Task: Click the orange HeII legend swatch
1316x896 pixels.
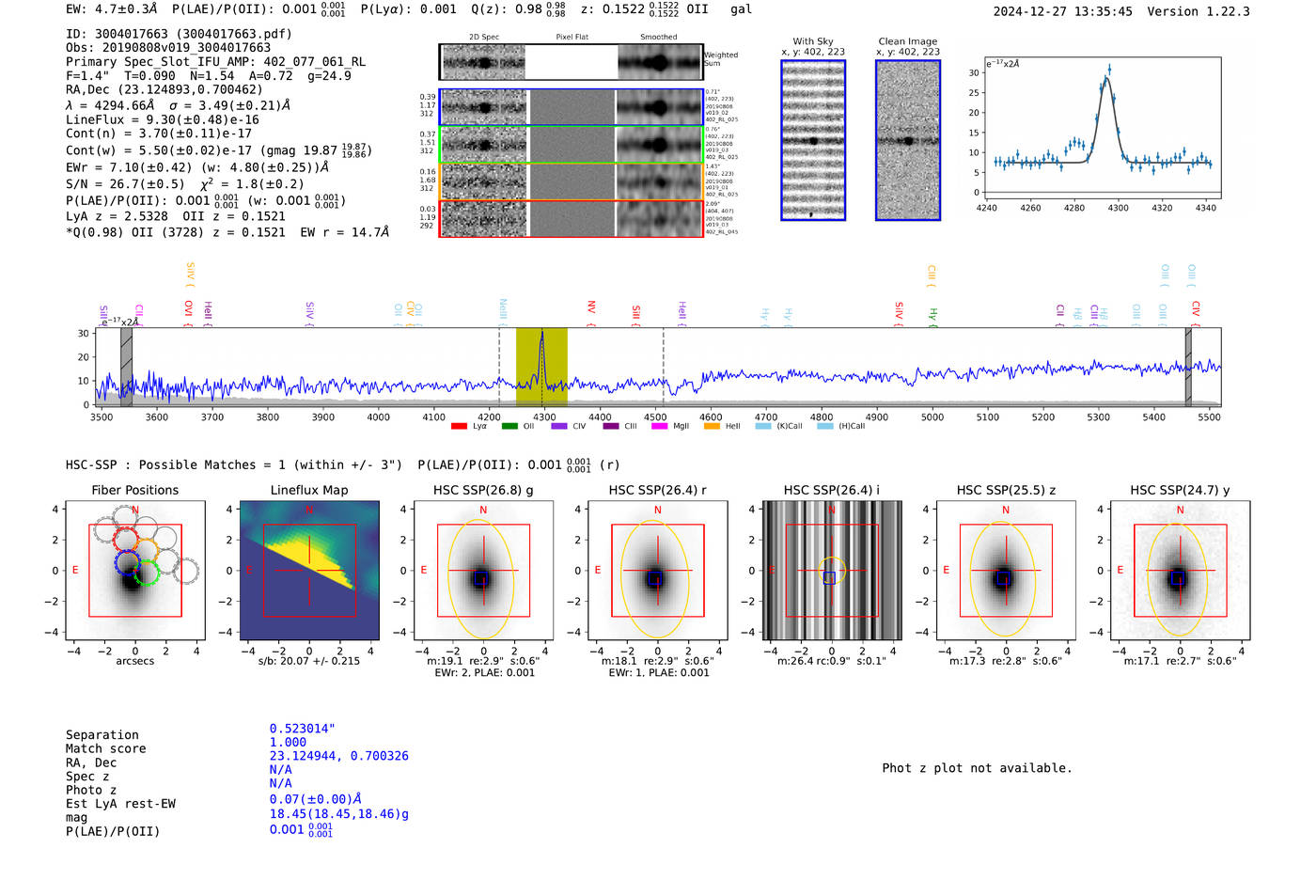Action: [x=712, y=427]
